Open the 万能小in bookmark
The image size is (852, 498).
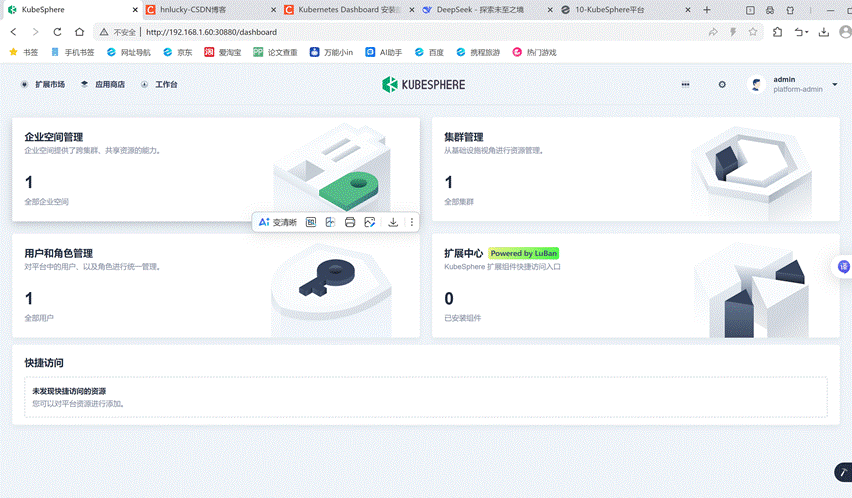point(331,52)
